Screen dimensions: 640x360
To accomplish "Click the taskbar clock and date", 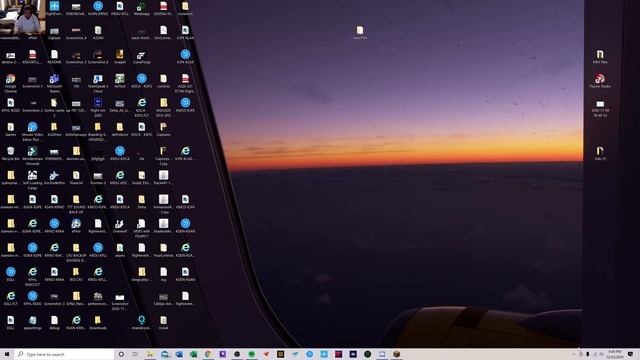I will [615, 354].
